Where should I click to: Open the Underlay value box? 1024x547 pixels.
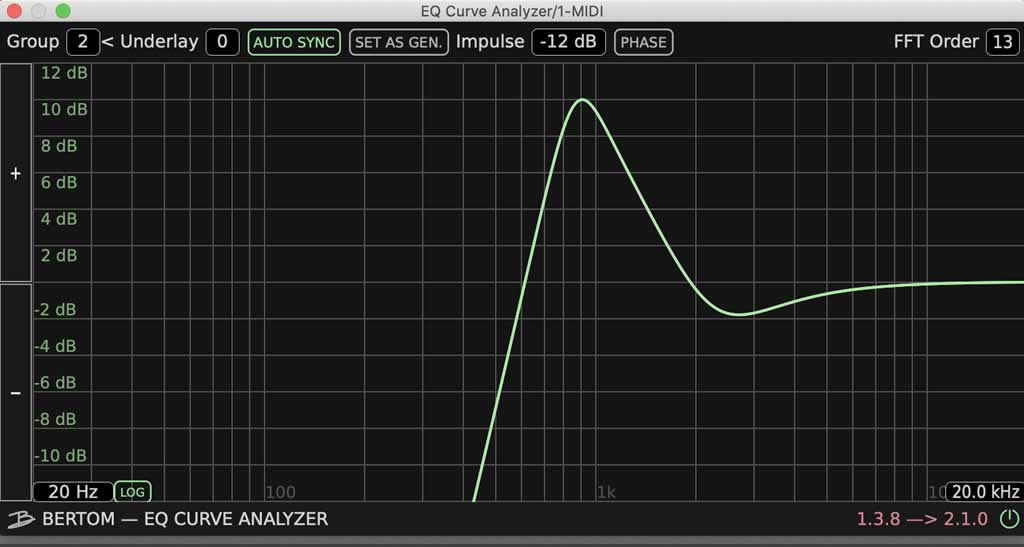[x=222, y=43]
